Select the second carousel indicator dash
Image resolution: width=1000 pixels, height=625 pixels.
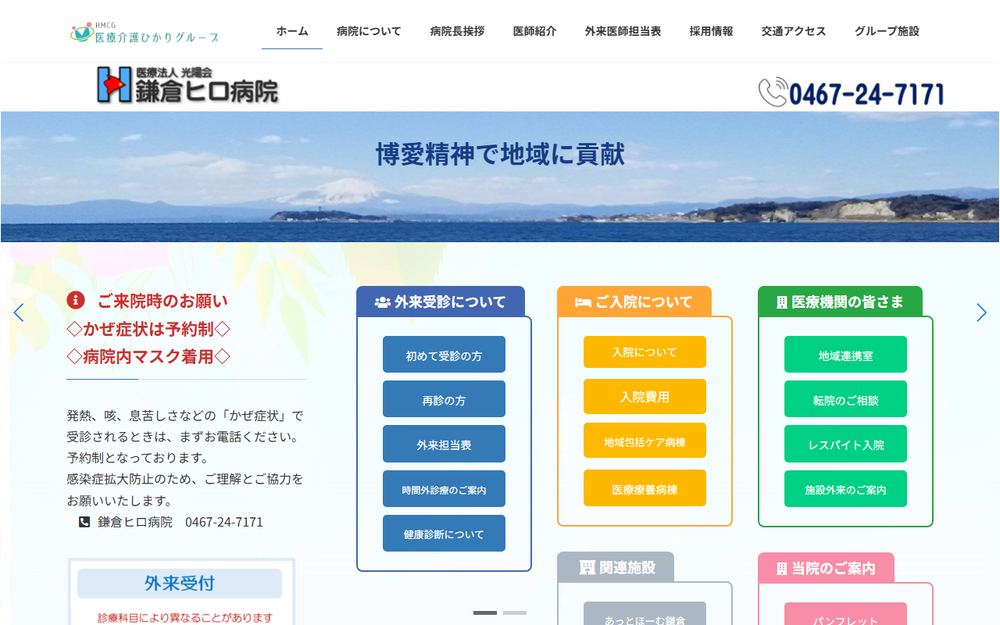pos(515,613)
